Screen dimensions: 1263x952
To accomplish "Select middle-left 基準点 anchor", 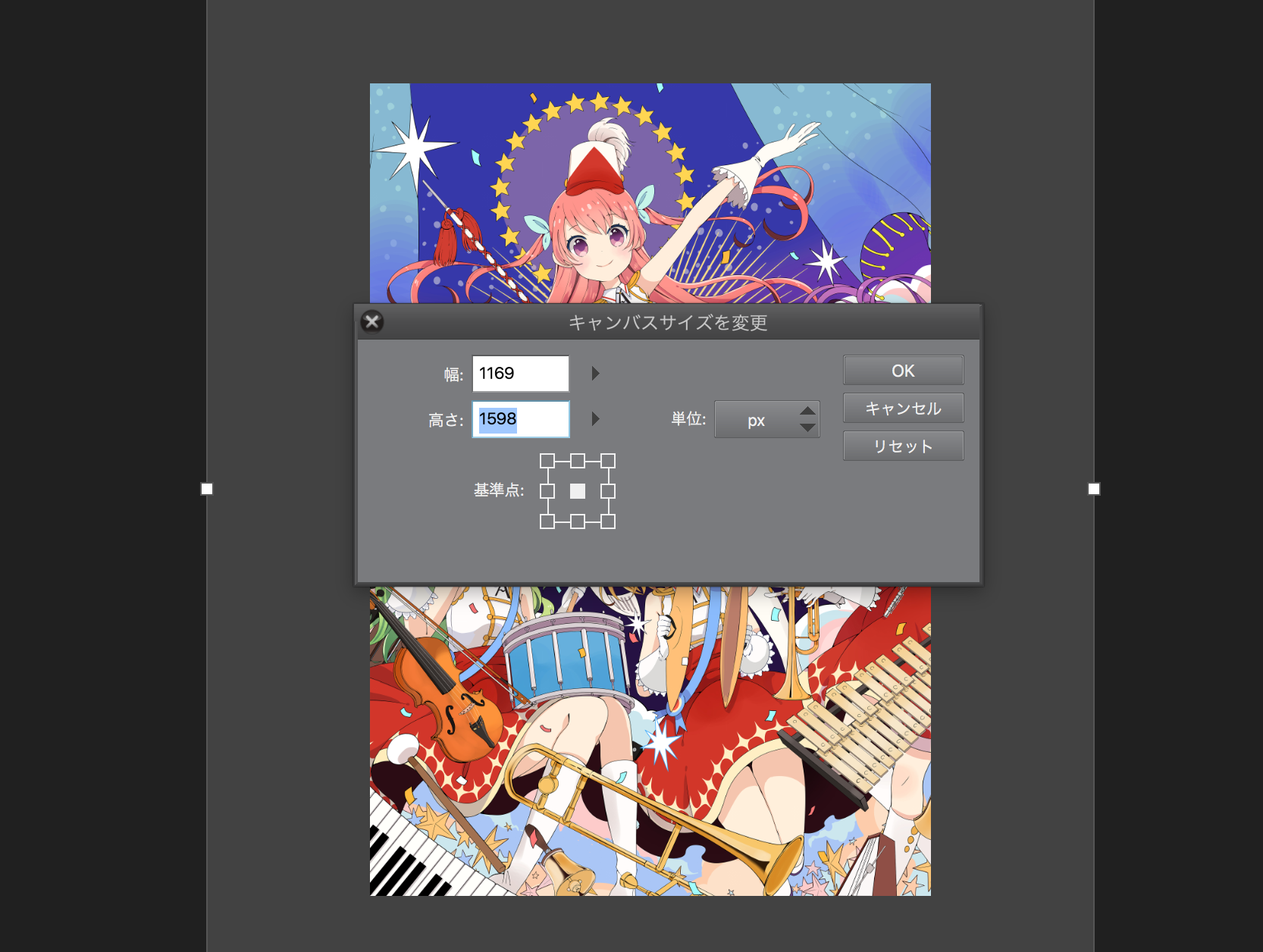I will [547, 491].
